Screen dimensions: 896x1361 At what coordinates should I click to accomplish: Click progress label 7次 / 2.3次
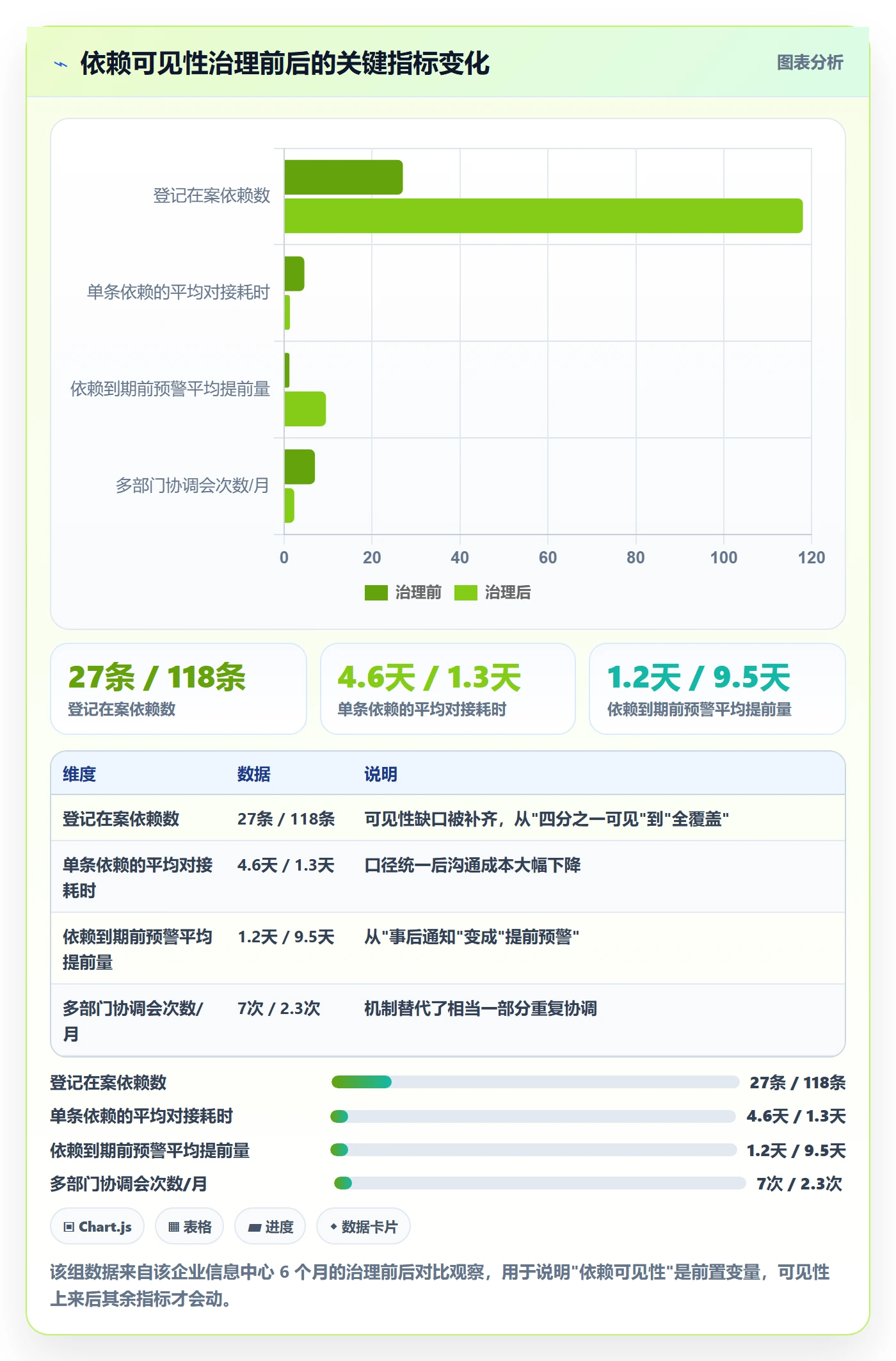799,1184
